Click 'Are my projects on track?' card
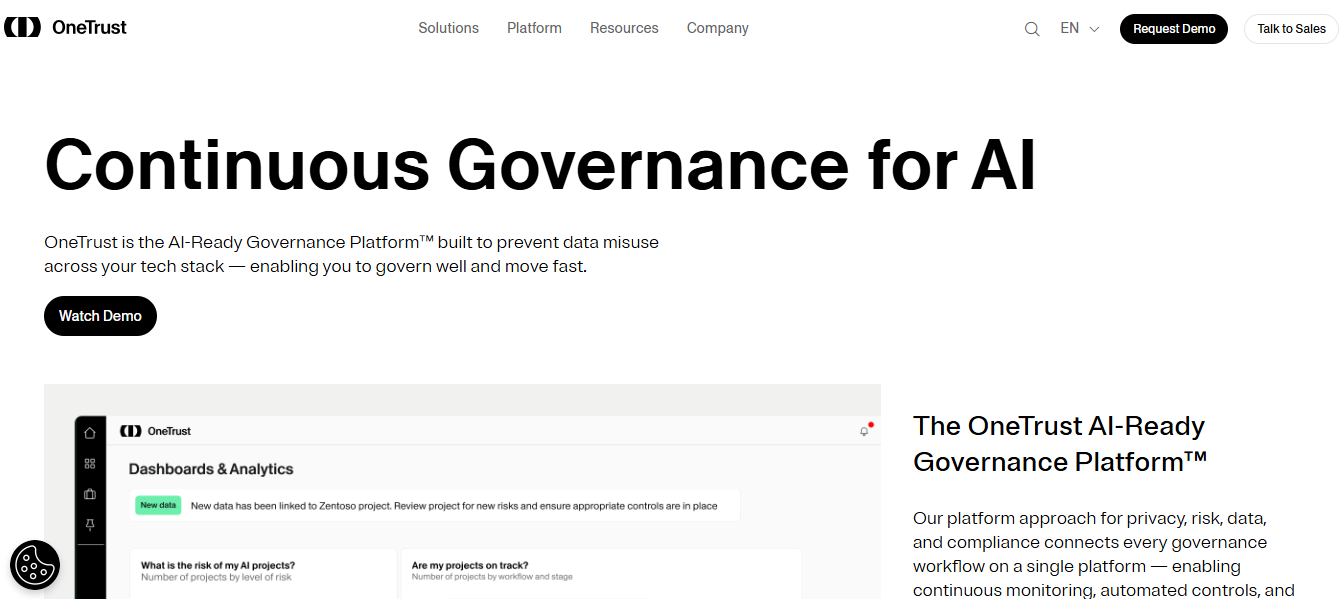Viewport: 1341px width, 599px height. [x=600, y=574]
